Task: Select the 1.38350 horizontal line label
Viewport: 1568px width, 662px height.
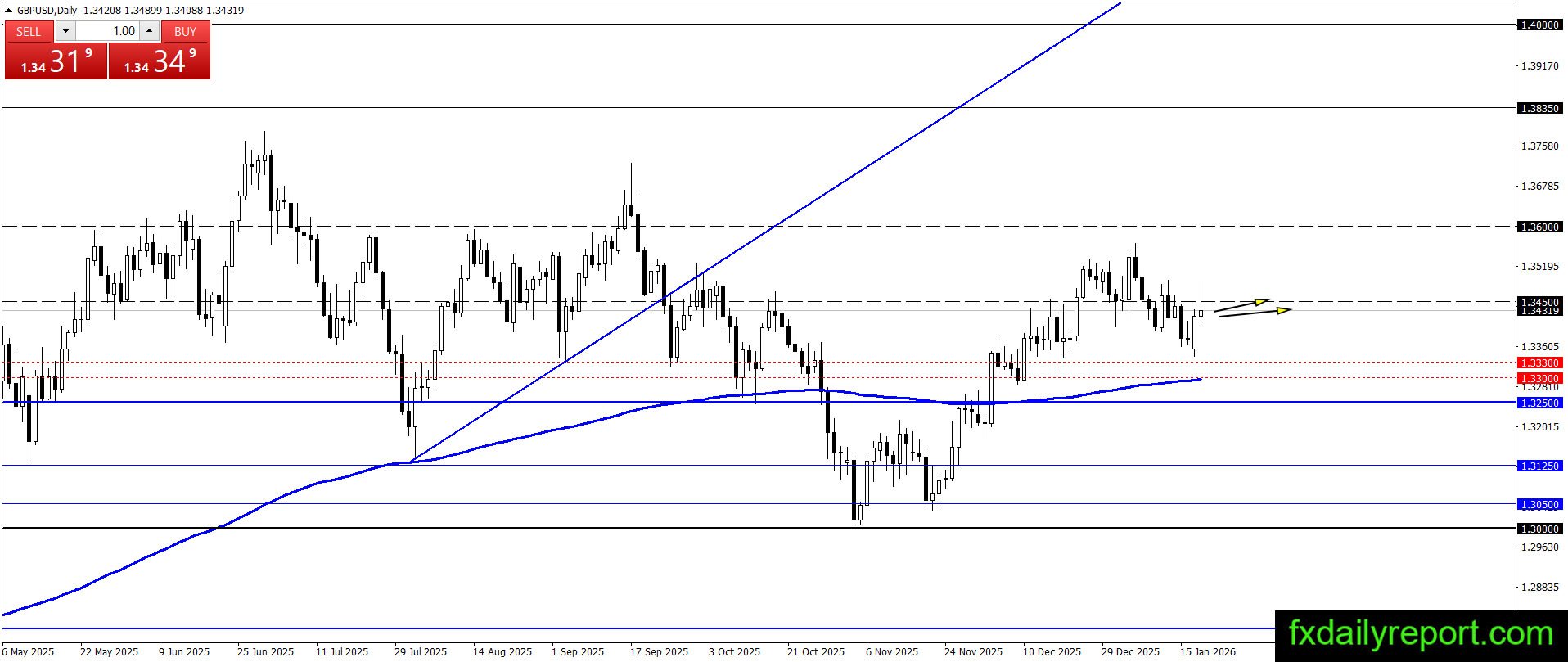Action: pyautogui.click(x=1540, y=108)
